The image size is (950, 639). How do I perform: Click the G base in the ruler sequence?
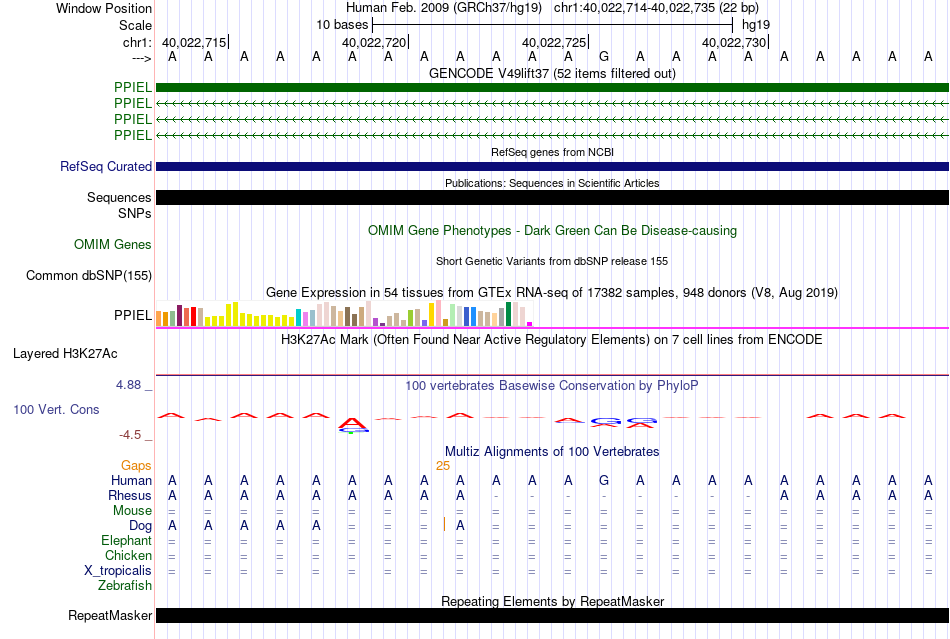coord(603,57)
